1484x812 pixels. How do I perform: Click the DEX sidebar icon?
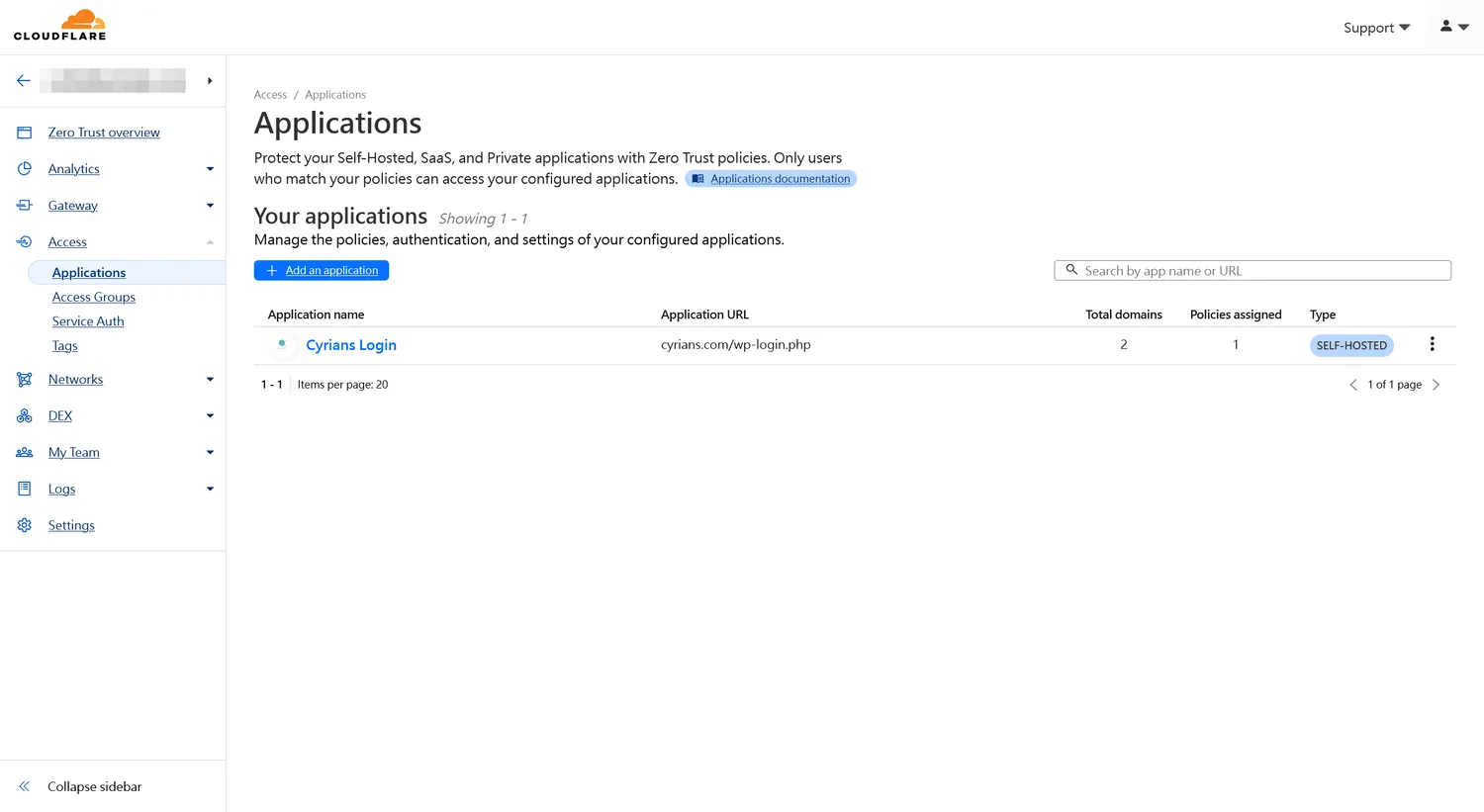coord(25,416)
